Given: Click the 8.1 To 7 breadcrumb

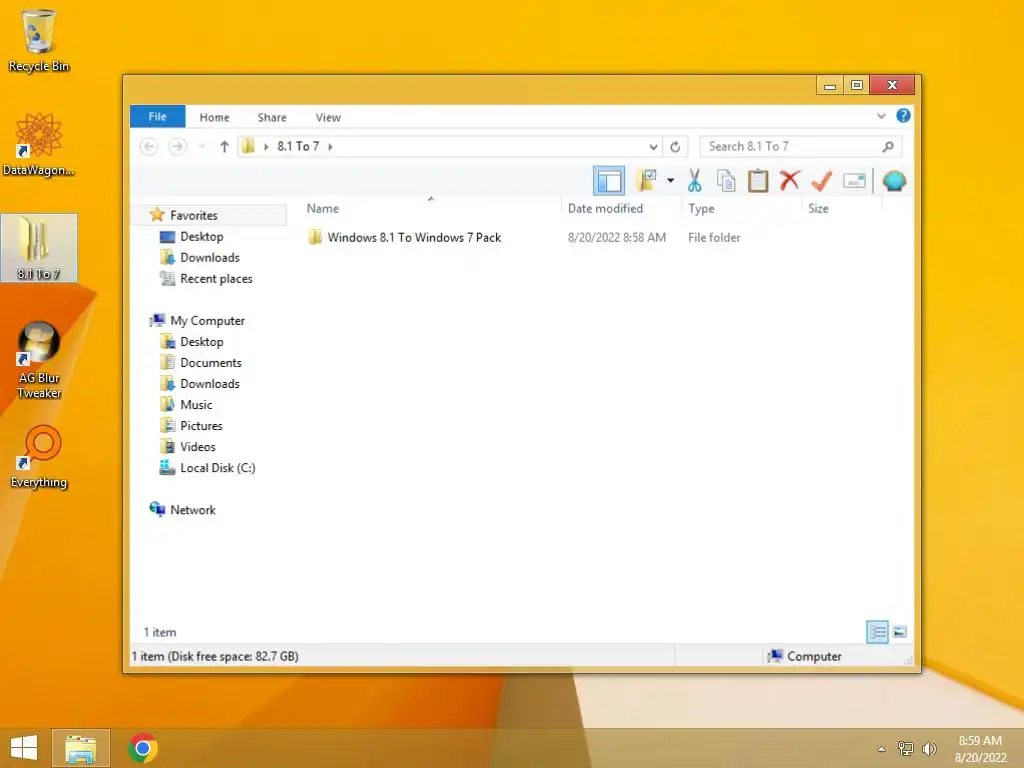Looking at the screenshot, I should (298, 146).
